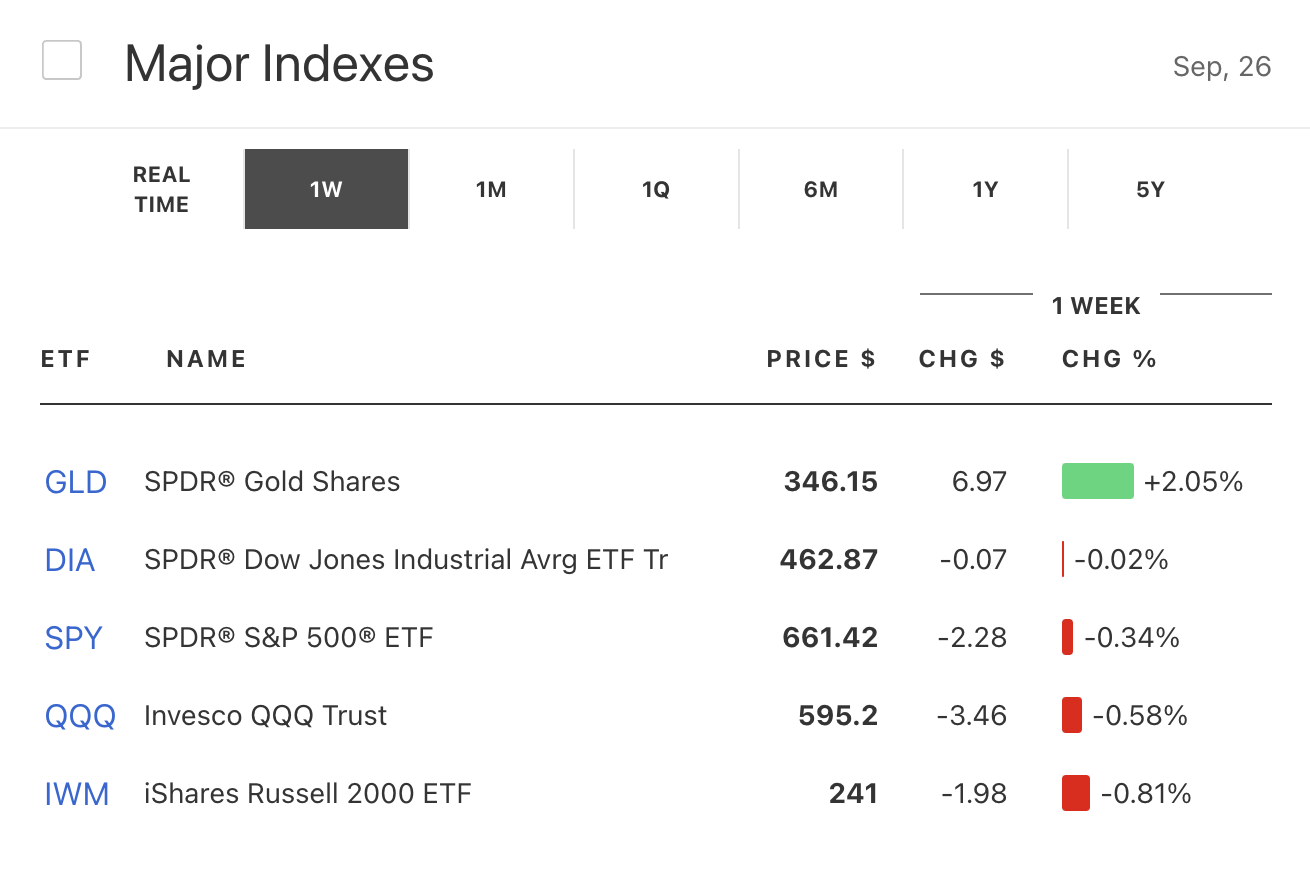The height and width of the screenshot is (884, 1310).
Task: Open the GLD ticker link
Action: (76, 482)
